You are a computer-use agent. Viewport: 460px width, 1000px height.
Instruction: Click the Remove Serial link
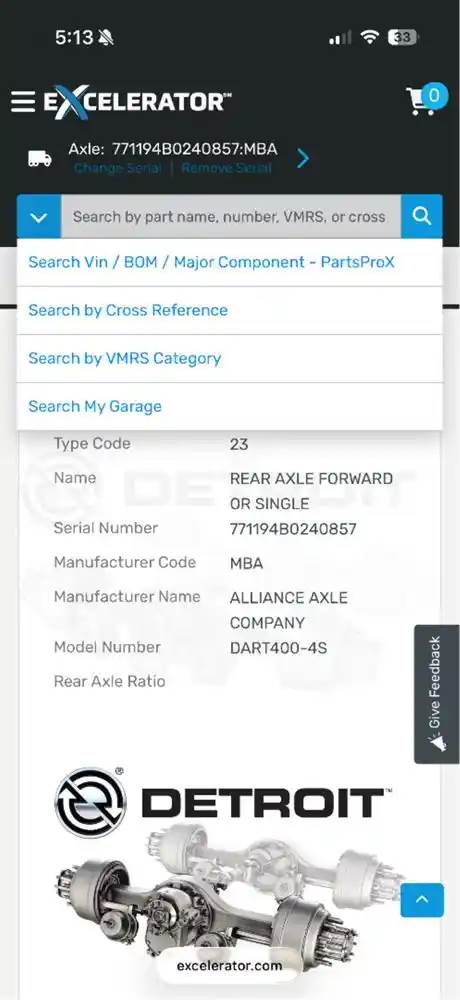(x=226, y=168)
